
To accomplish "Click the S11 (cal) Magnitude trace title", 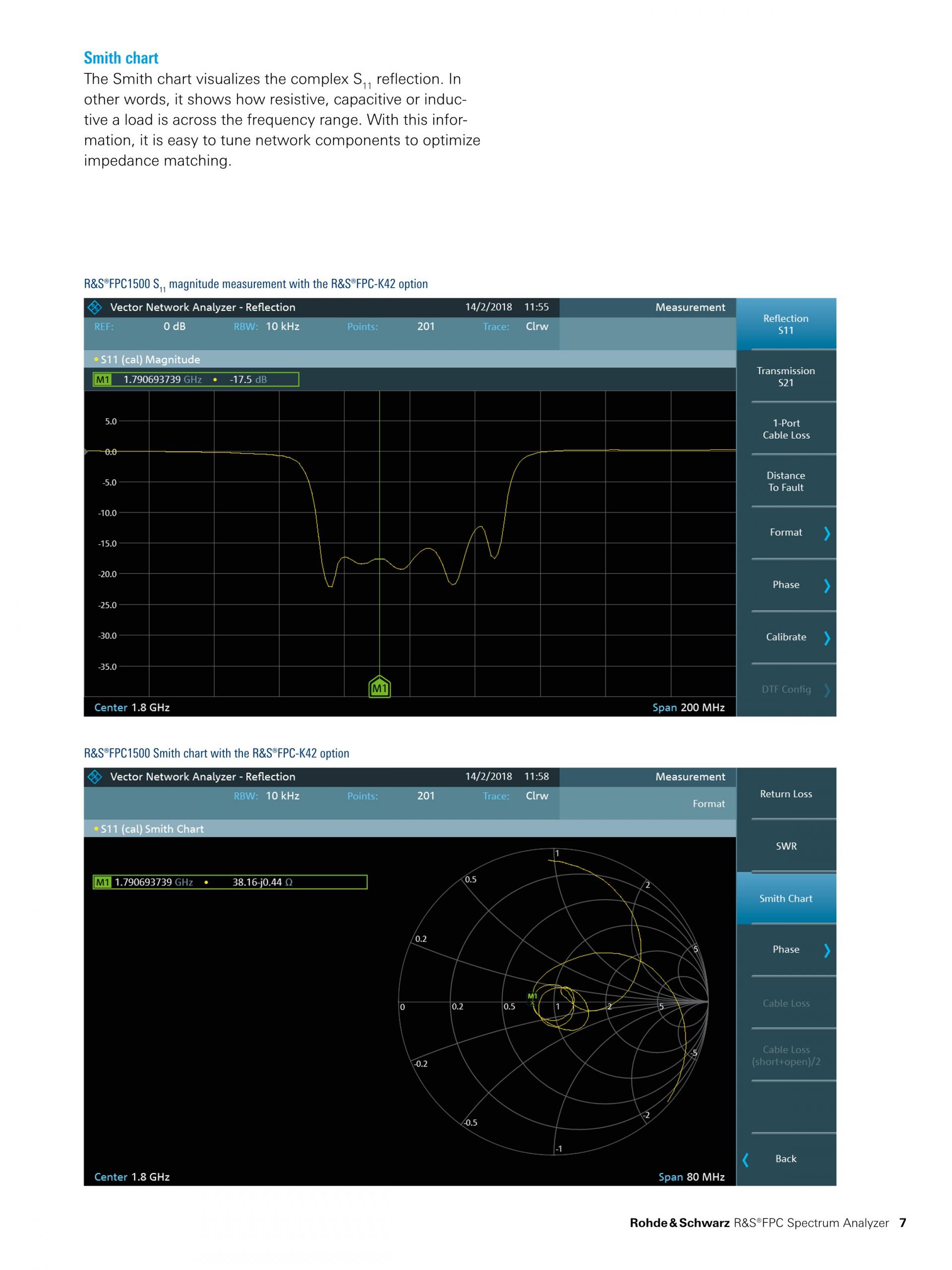I will click(x=150, y=359).
